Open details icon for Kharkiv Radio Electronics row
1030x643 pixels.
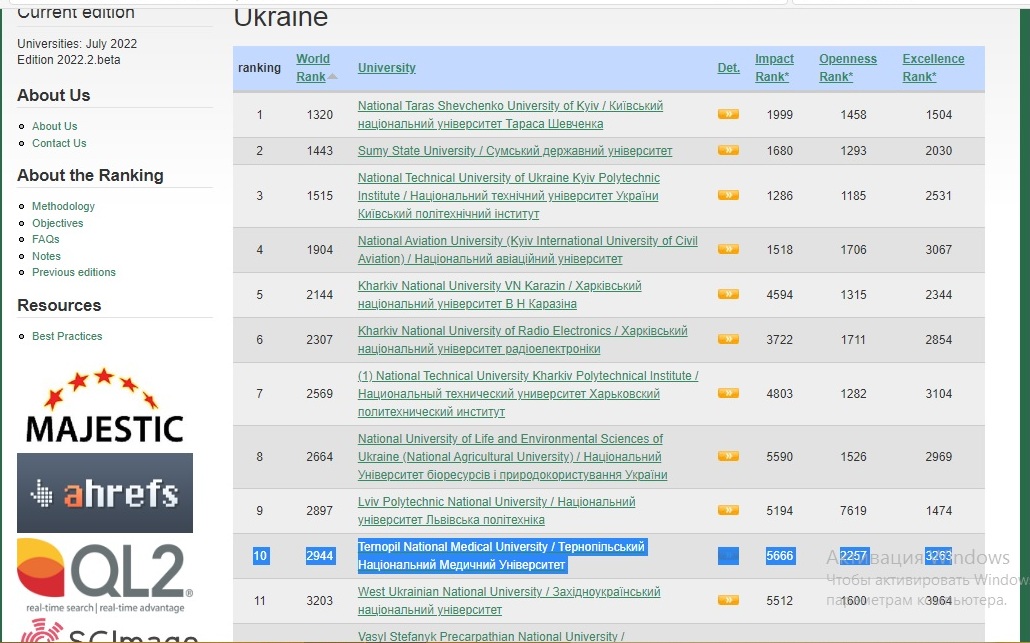click(728, 340)
